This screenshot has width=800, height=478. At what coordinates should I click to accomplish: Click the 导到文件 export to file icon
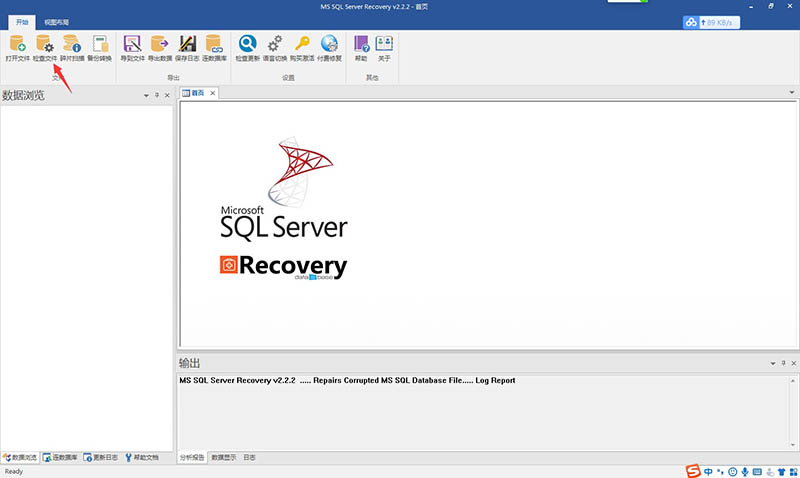(133, 48)
